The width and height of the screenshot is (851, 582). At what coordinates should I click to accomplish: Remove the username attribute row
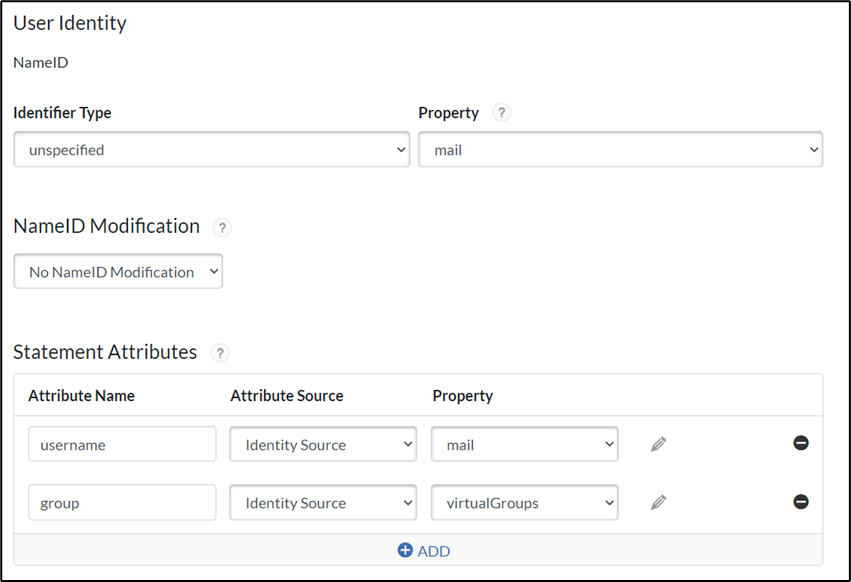801,442
